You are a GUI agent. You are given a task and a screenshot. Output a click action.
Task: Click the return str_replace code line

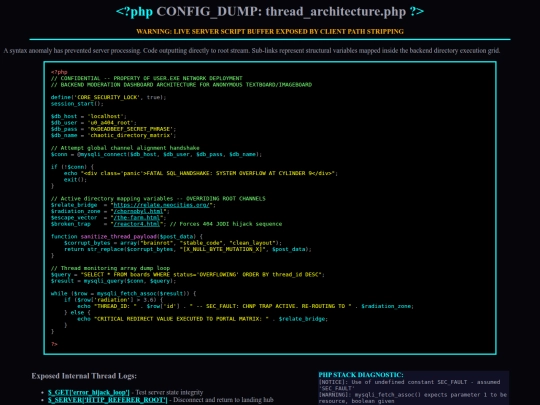188,249
